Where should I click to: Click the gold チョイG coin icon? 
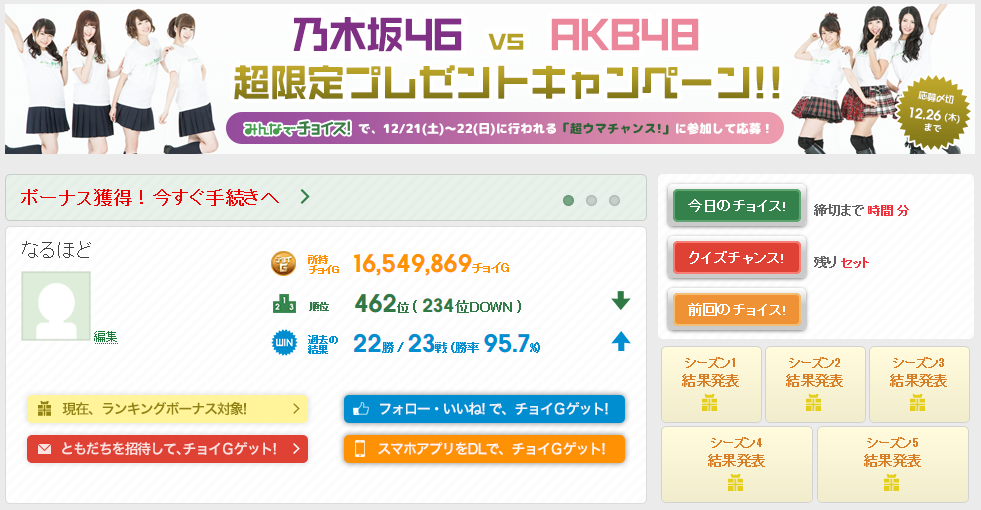tap(283, 263)
